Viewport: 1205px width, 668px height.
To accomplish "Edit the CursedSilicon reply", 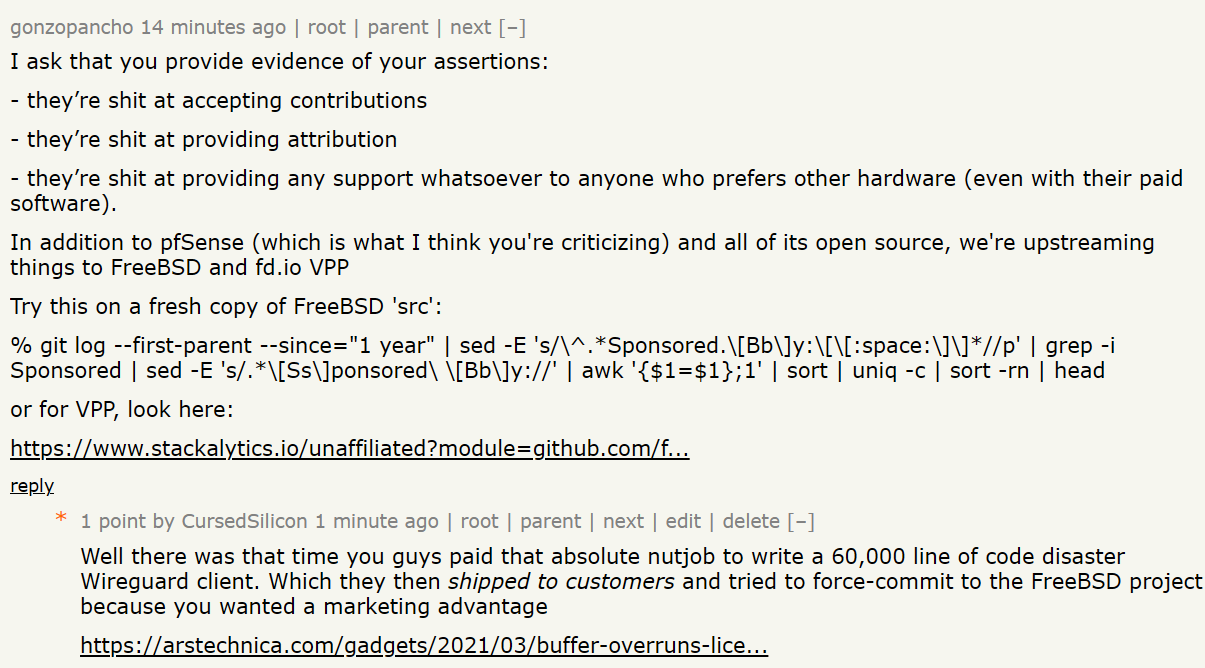I will (x=683, y=521).
